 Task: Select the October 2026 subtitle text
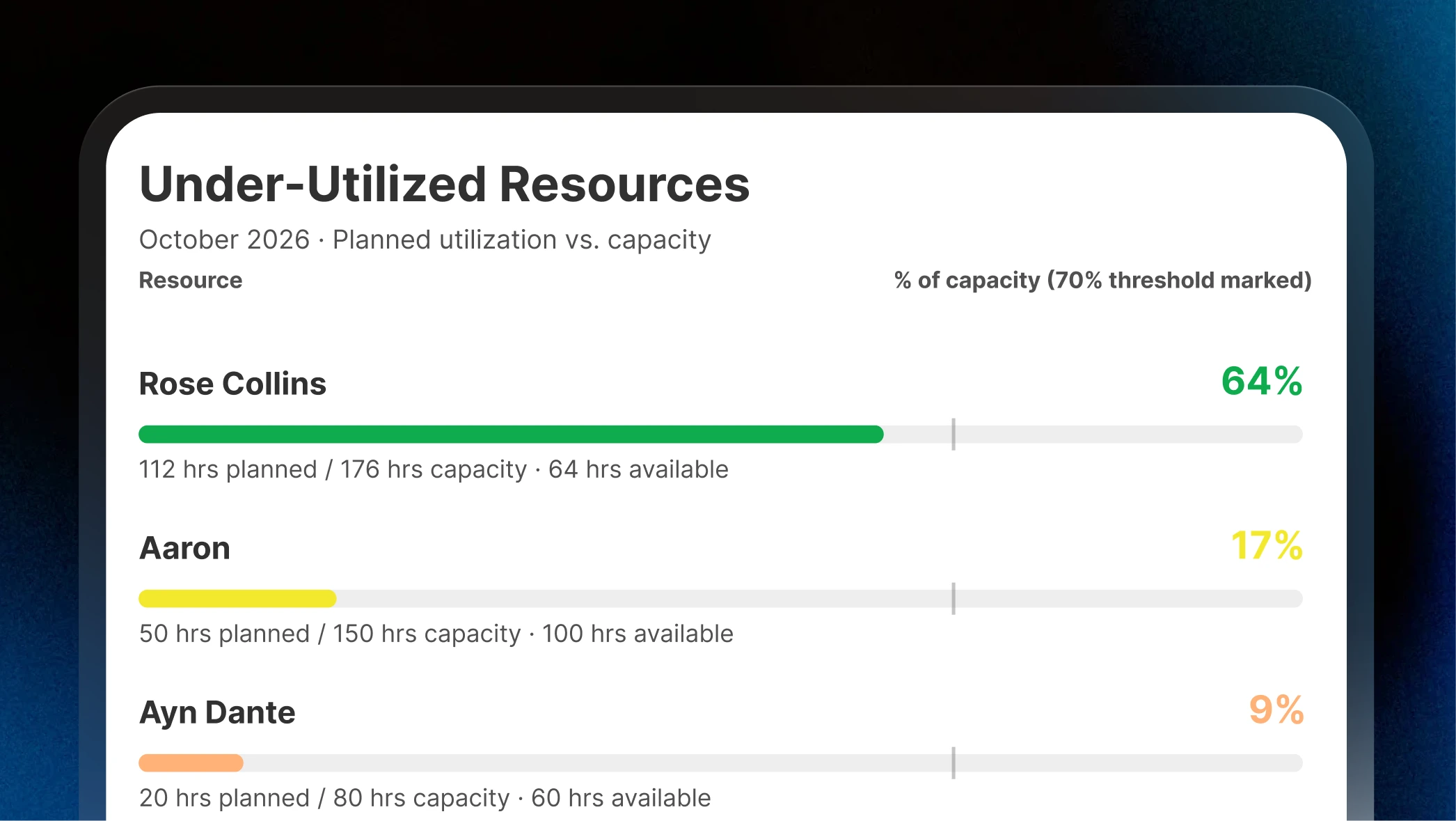[425, 240]
